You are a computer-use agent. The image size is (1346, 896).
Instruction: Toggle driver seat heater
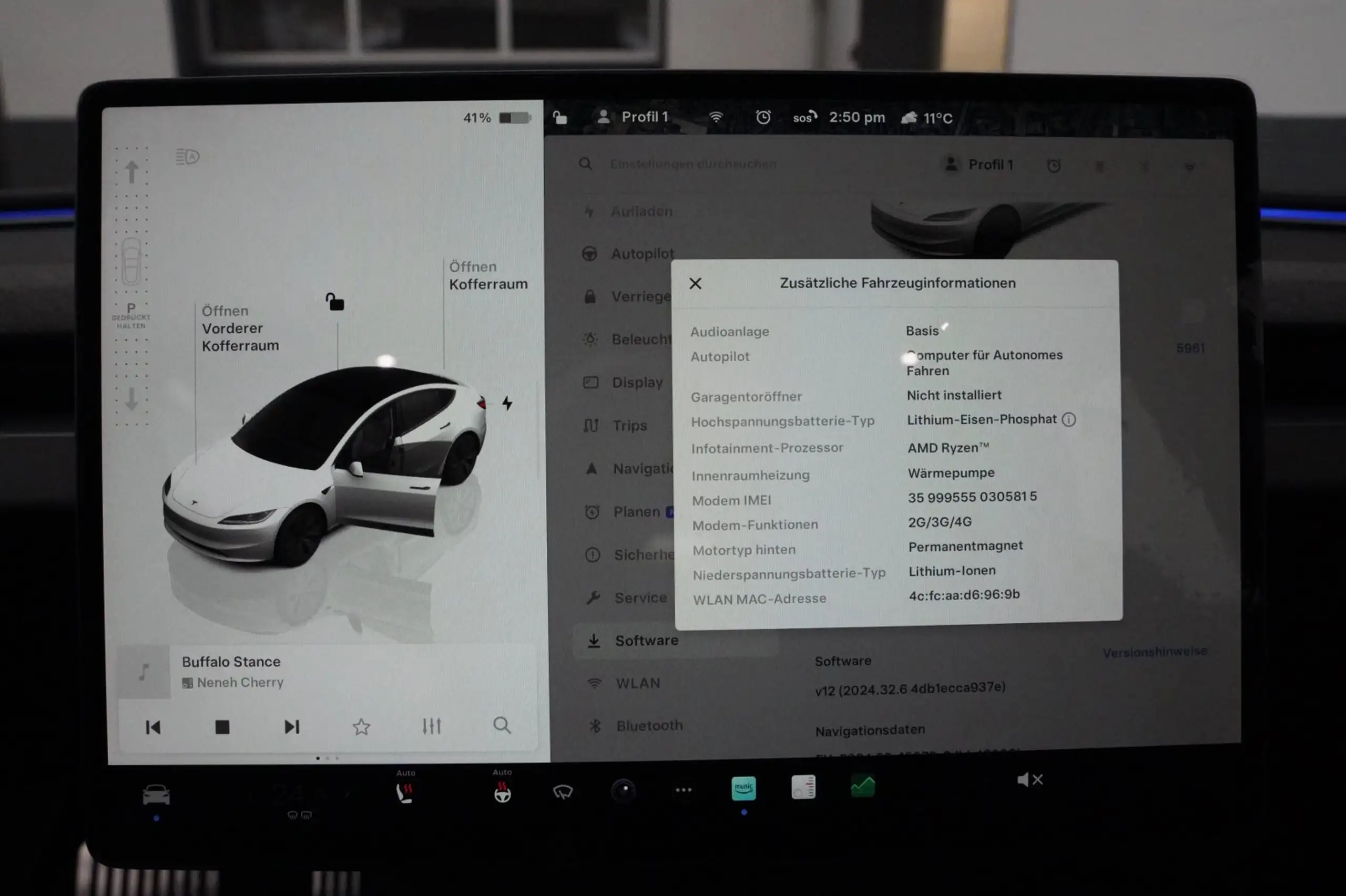coord(405,792)
